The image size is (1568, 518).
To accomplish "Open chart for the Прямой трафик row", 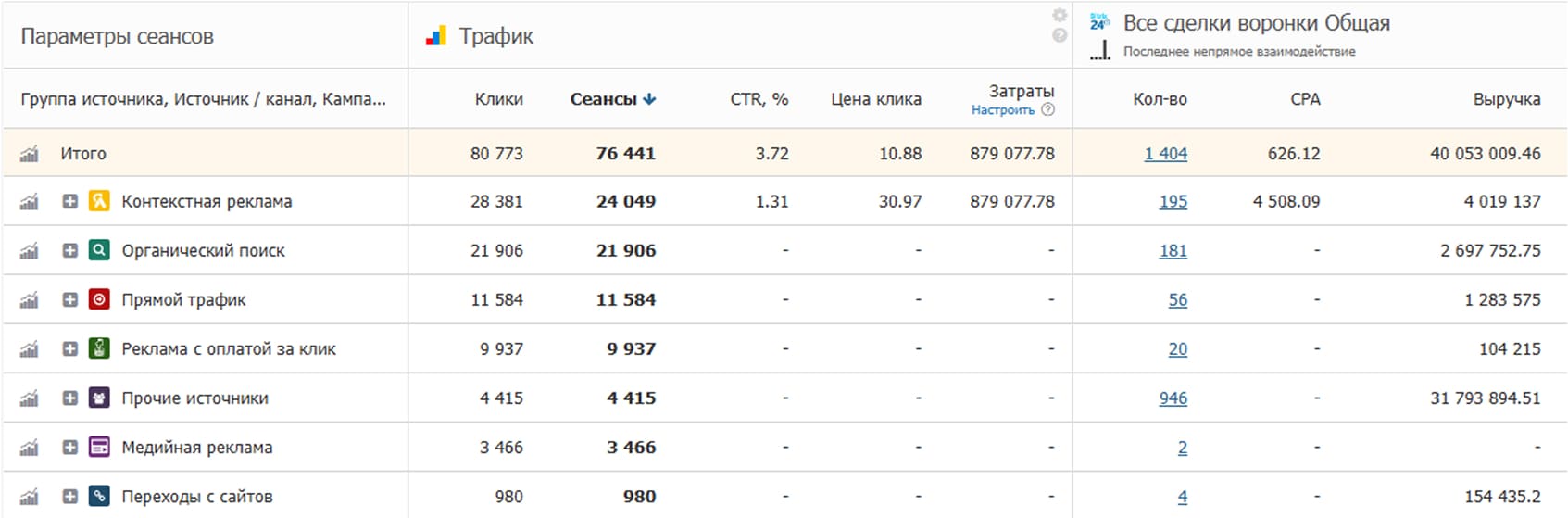I will tap(30, 300).
